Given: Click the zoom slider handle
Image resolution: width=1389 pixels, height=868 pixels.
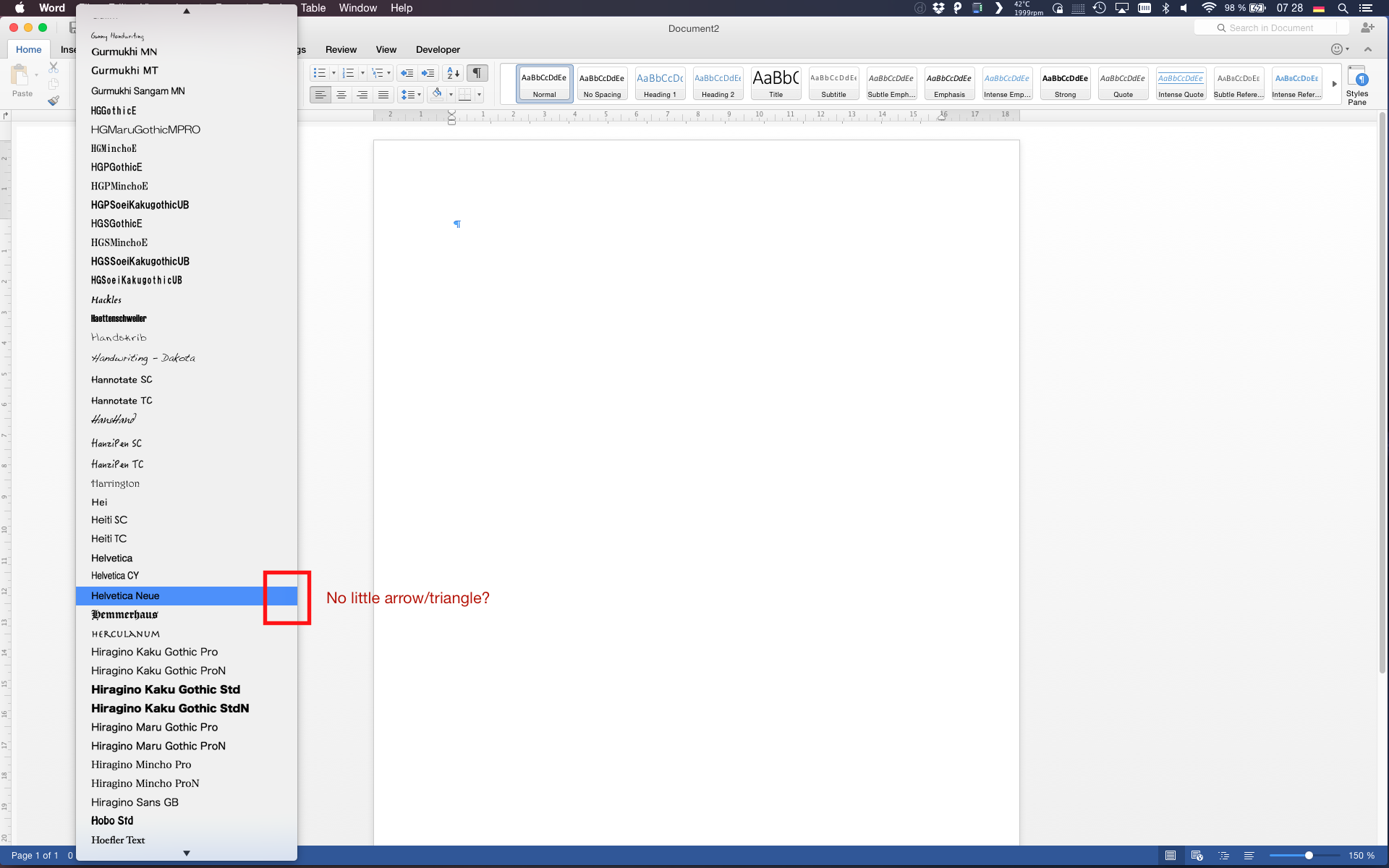Looking at the screenshot, I should pyautogui.click(x=1309, y=856).
